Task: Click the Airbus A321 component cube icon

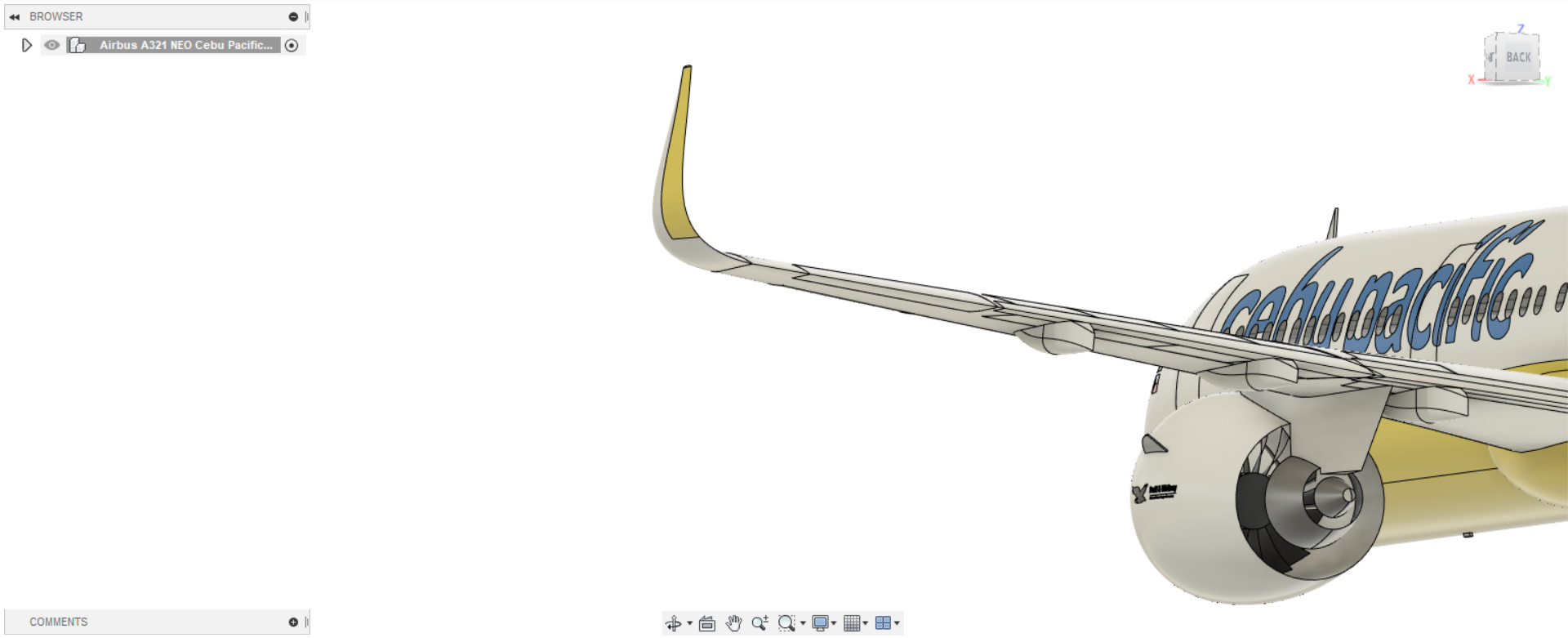Action: point(78,45)
